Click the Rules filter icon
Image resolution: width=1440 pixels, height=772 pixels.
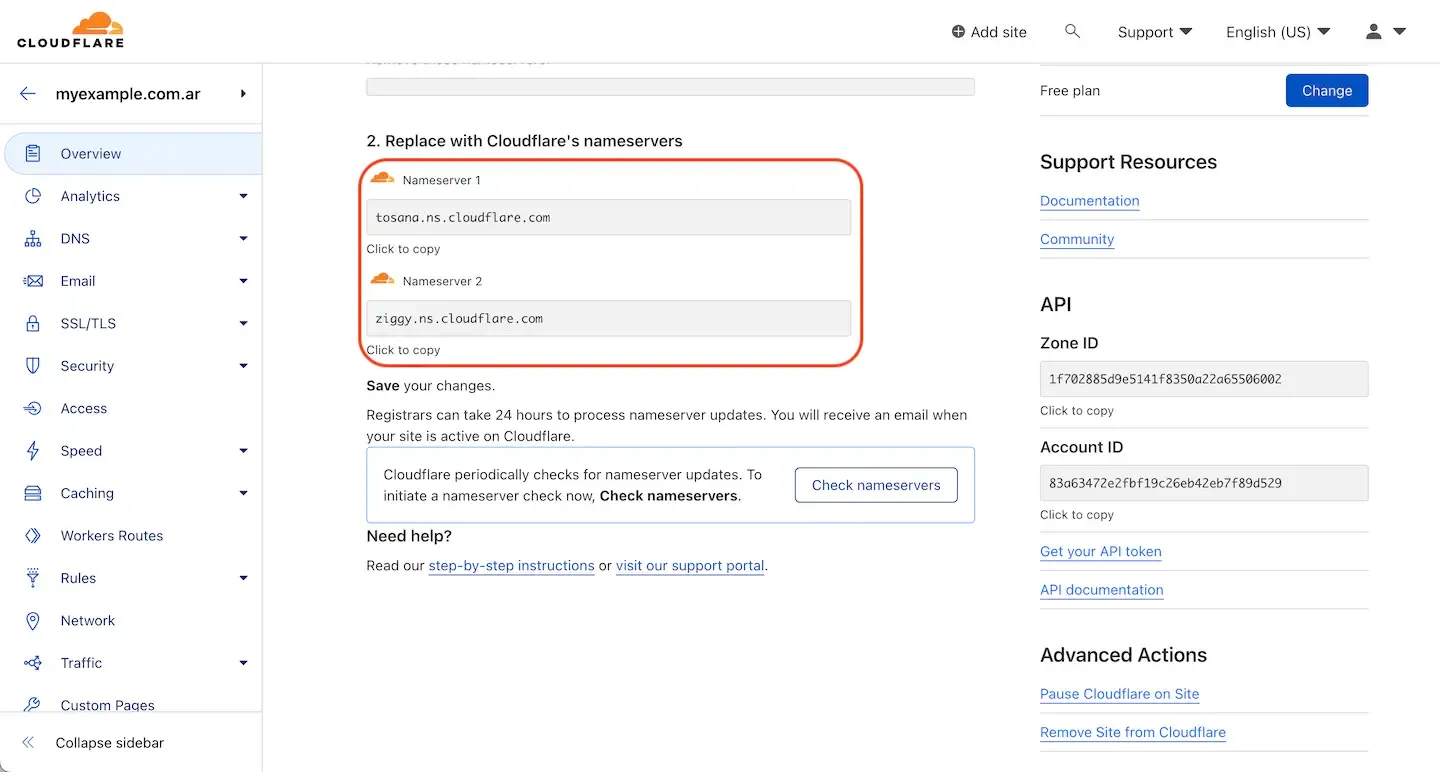[33, 578]
